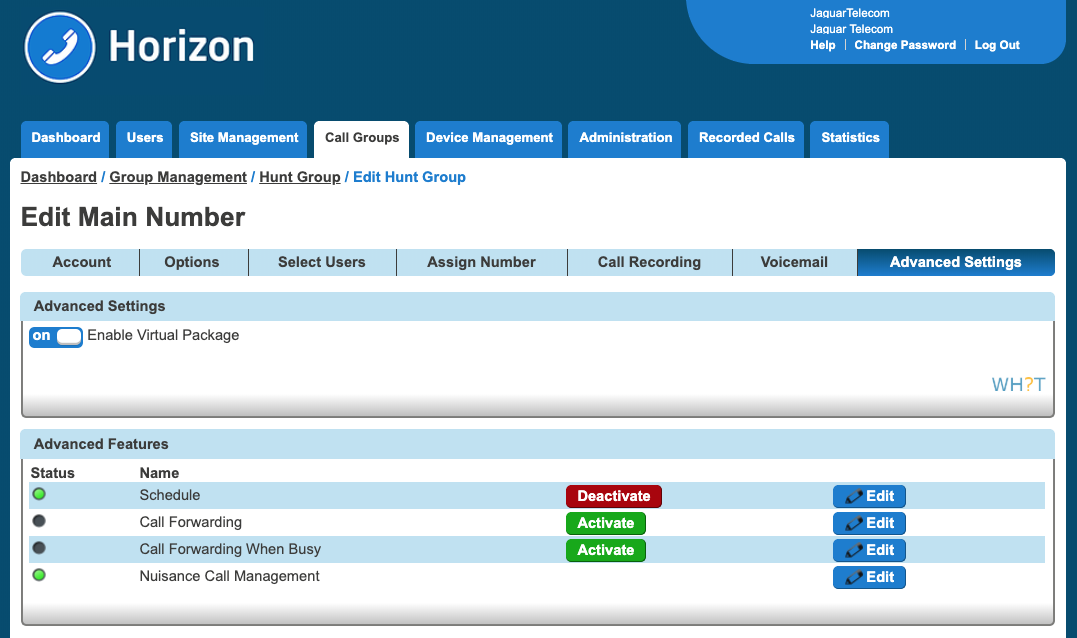
Task: Toggle the Enable Virtual Package switch
Action: pos(56,337)
